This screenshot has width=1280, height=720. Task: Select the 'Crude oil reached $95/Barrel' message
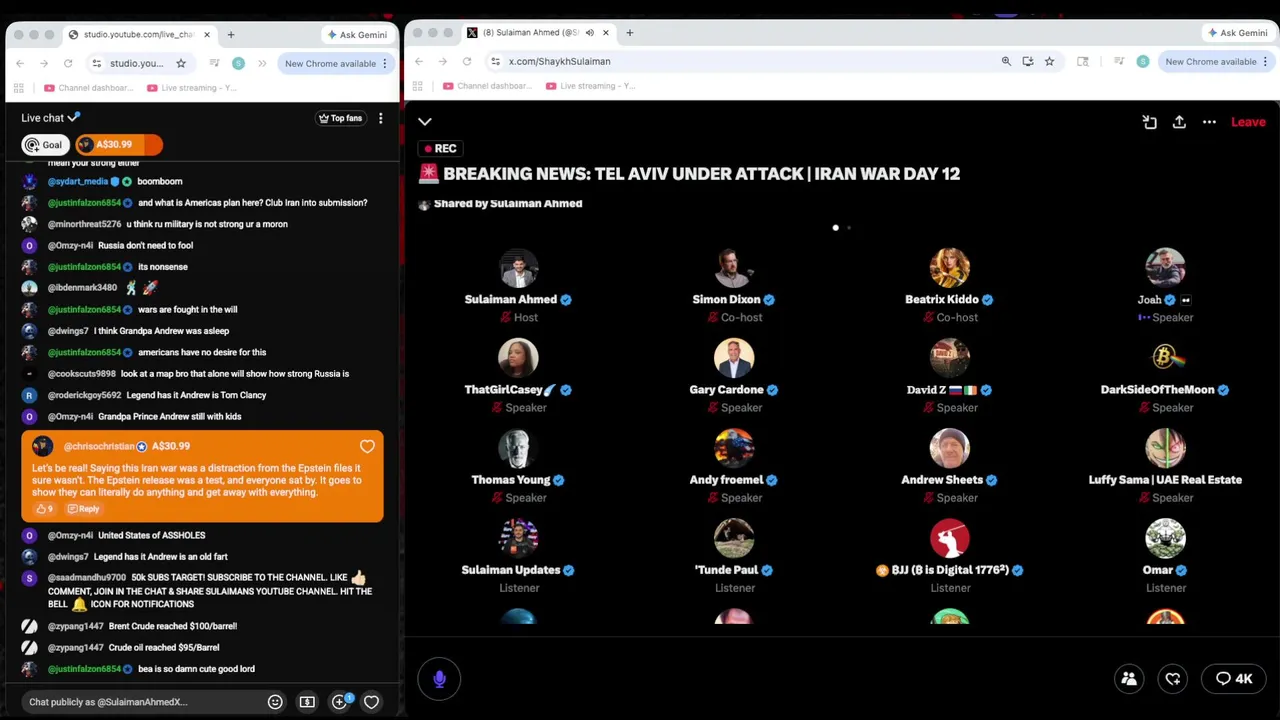click(164, 647)
